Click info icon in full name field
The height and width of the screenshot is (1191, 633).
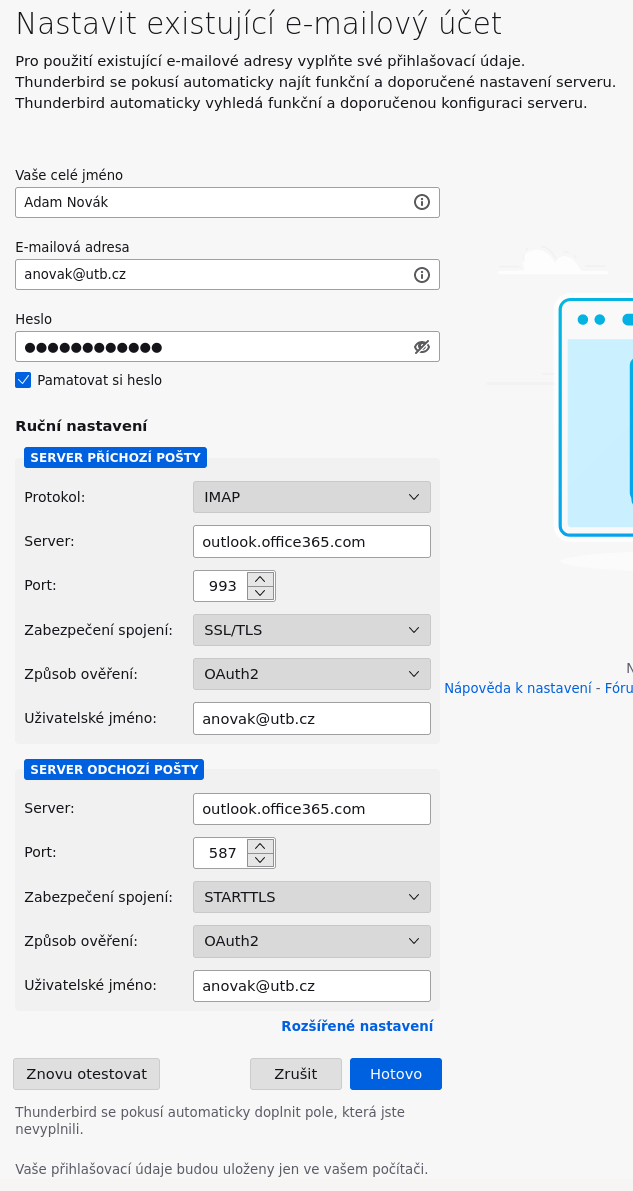click(422, 202)
